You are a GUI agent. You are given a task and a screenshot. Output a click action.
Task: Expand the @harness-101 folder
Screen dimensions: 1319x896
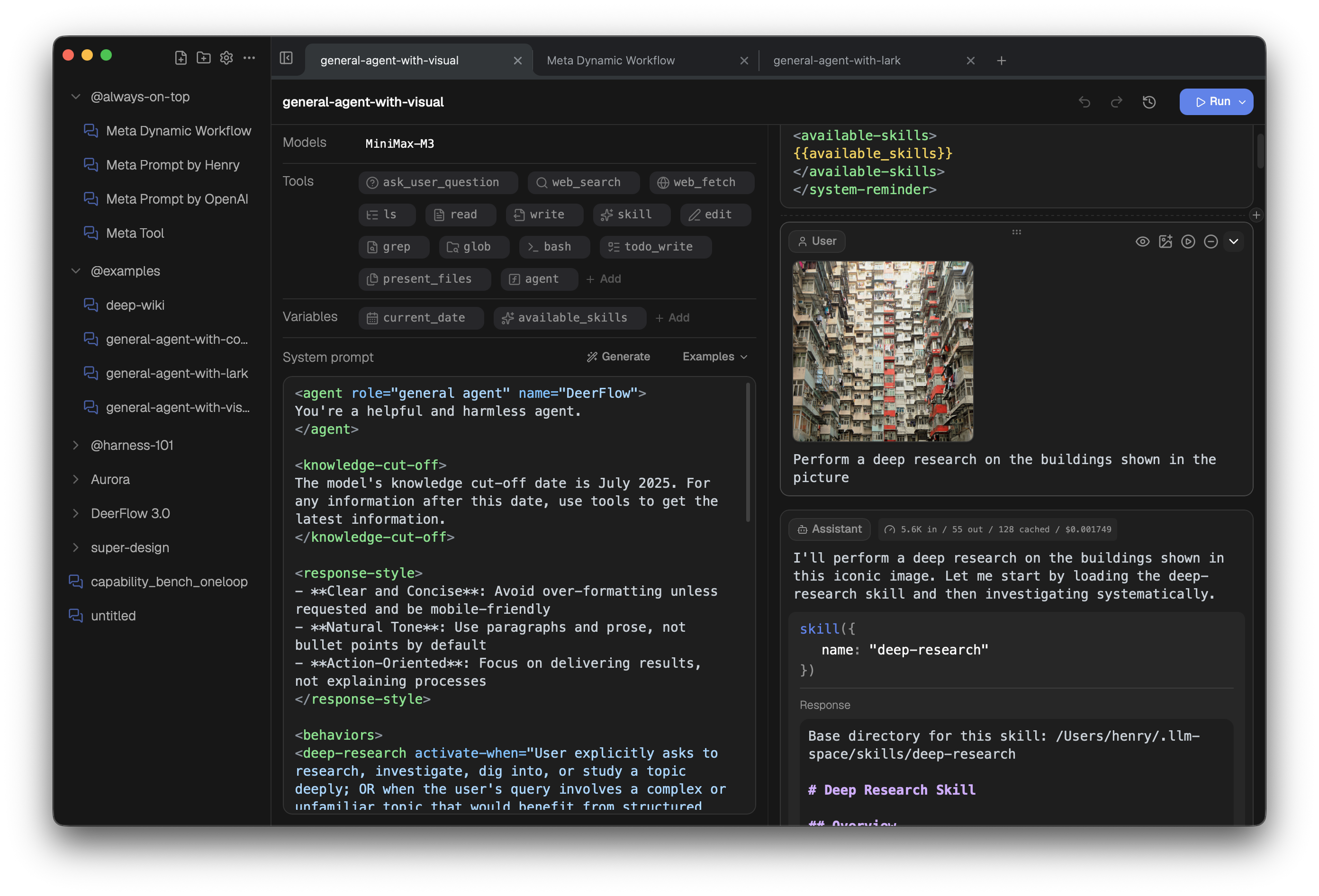(76, 445)
